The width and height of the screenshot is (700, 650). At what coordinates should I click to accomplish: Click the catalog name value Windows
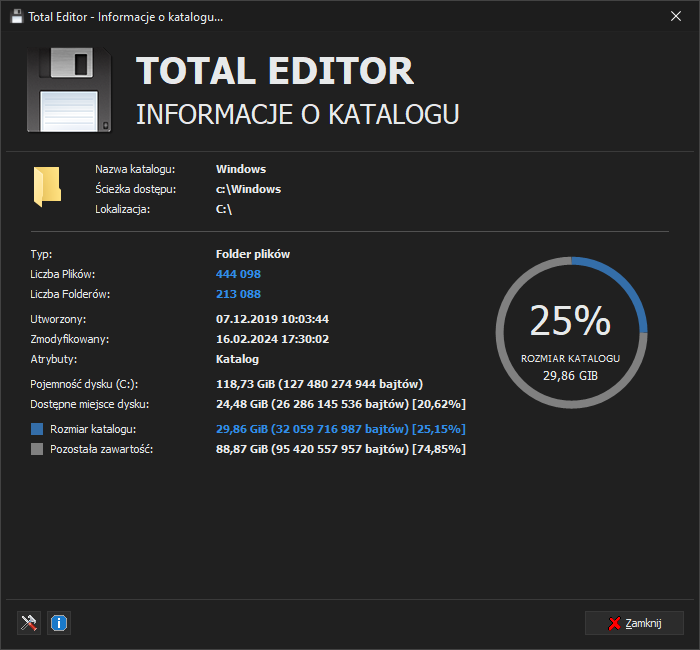(241, 169)
